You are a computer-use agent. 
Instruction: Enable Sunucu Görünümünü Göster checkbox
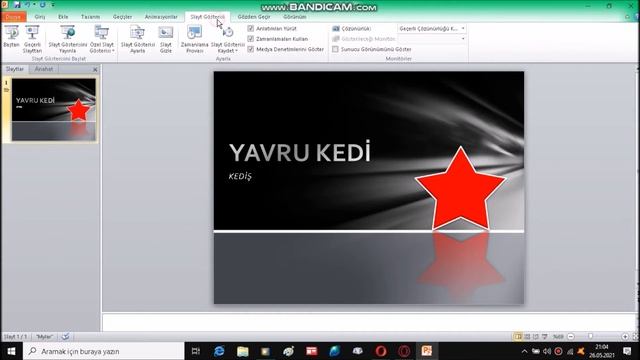(335, 49)
